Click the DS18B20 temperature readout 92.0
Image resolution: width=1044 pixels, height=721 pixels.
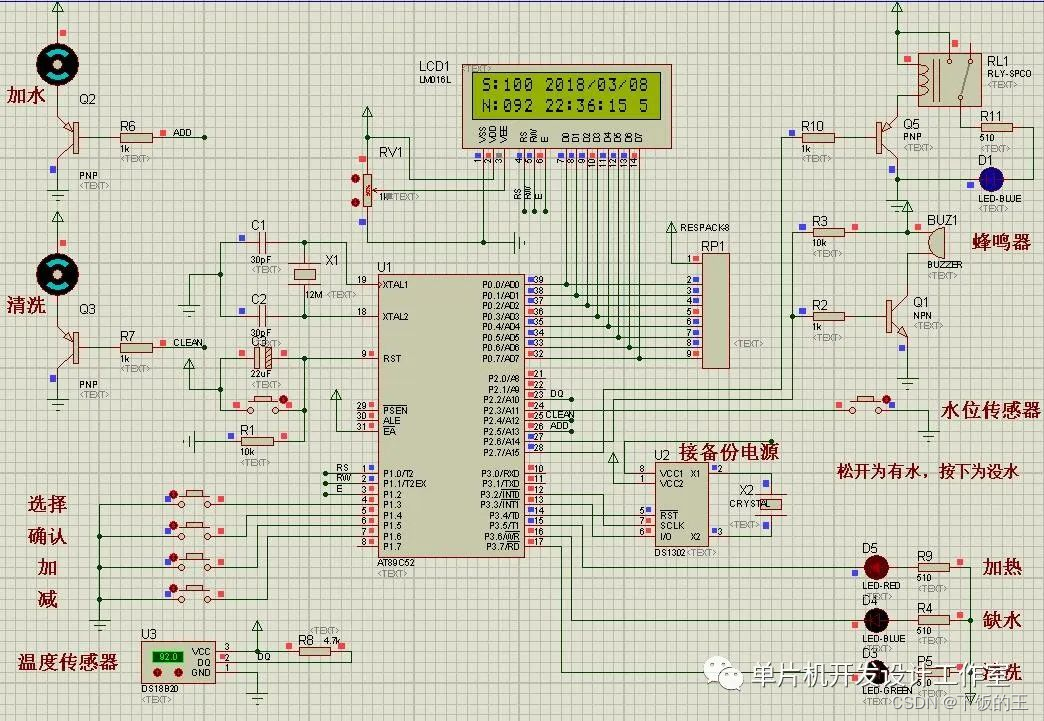168,656
